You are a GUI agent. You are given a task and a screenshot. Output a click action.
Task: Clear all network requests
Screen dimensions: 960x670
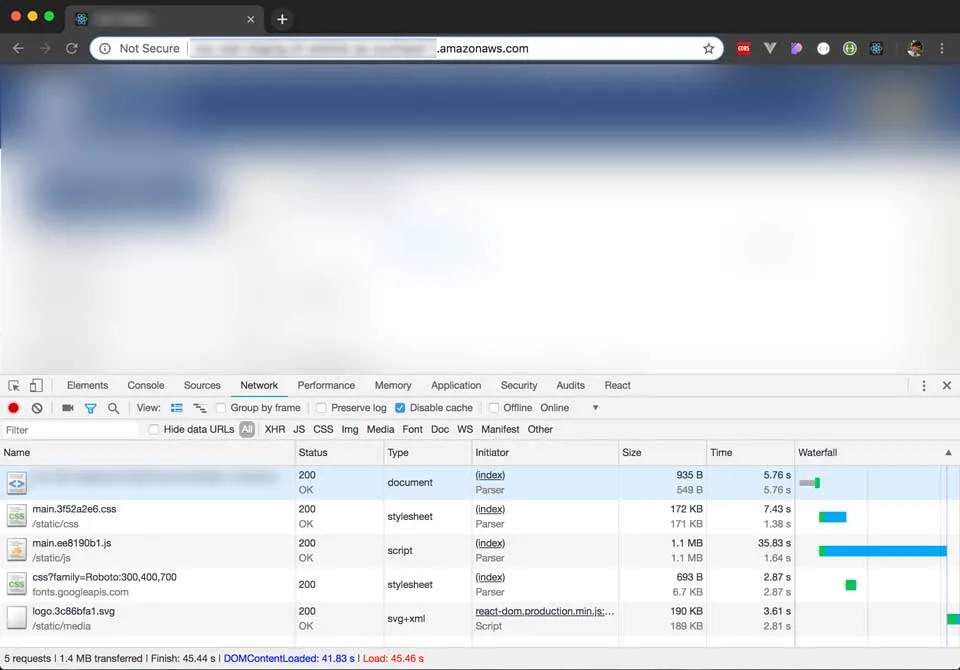[x=36, y=407]
